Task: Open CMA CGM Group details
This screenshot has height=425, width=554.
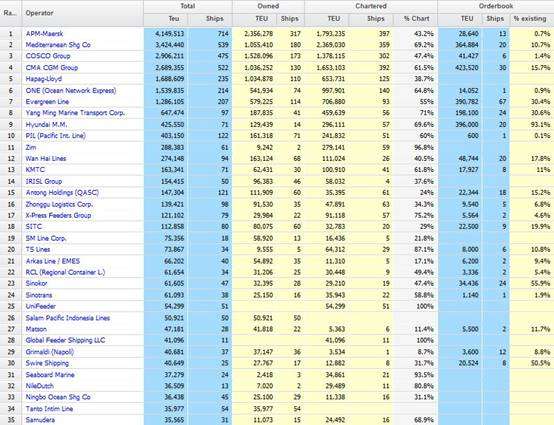Action: [52, 67]
